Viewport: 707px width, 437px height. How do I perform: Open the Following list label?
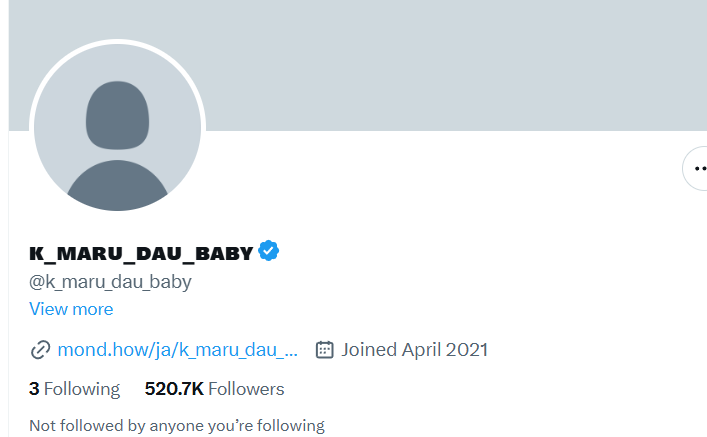(x=82, y=389)
